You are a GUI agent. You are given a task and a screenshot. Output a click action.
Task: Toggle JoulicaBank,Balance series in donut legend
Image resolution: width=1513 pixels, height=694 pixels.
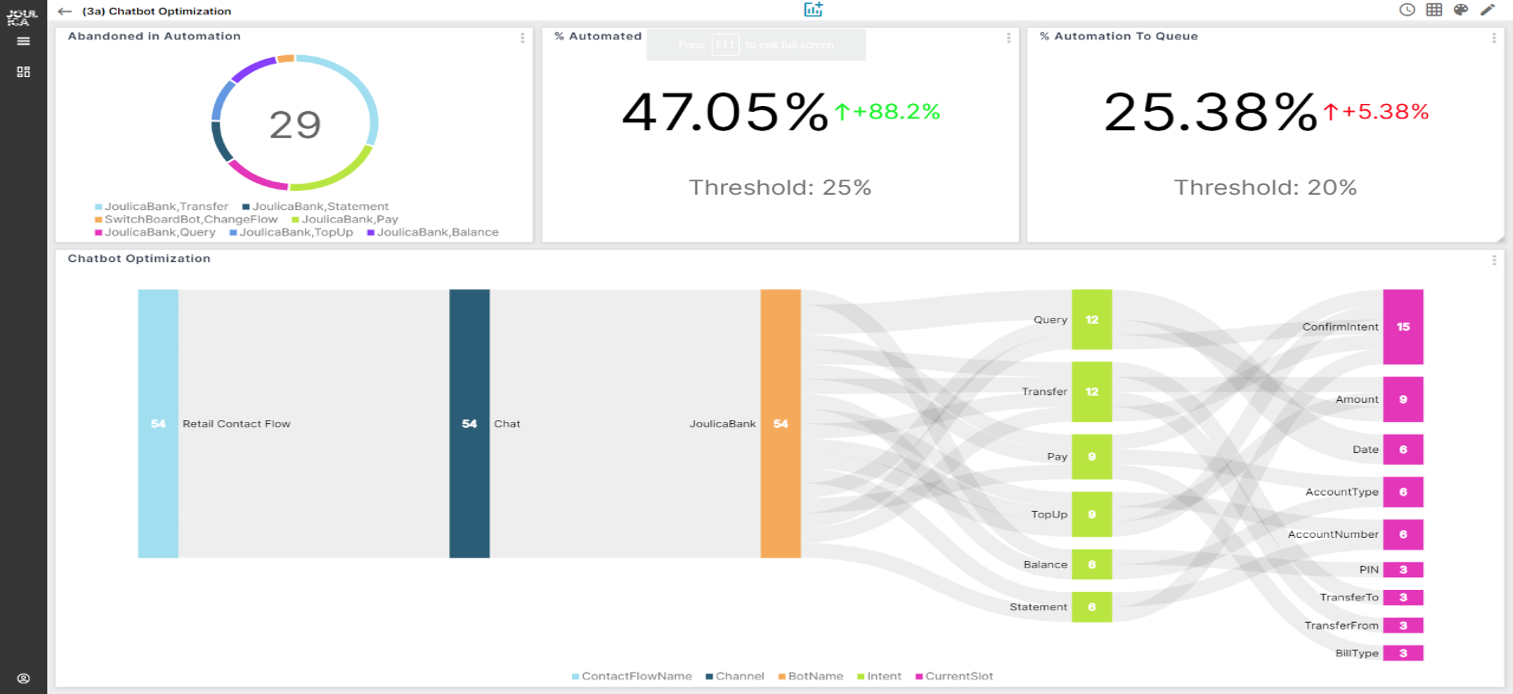tap(432, 232)
